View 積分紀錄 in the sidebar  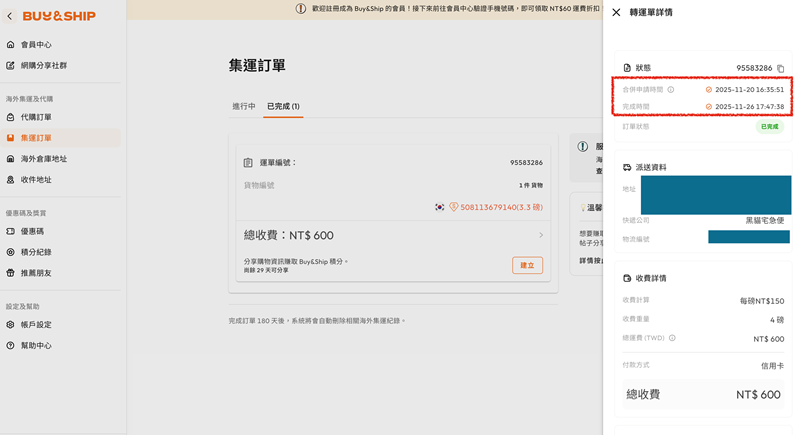click(x=36, y=252)
